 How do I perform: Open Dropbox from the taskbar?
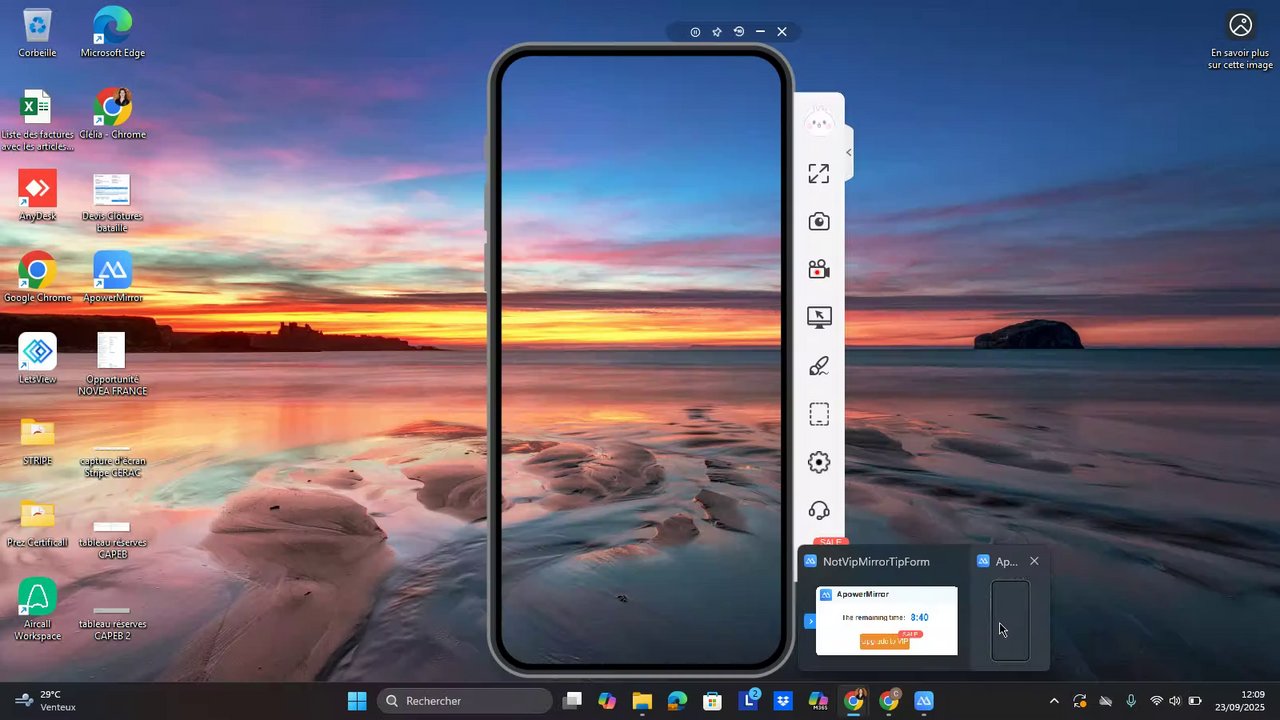point(783,701)
